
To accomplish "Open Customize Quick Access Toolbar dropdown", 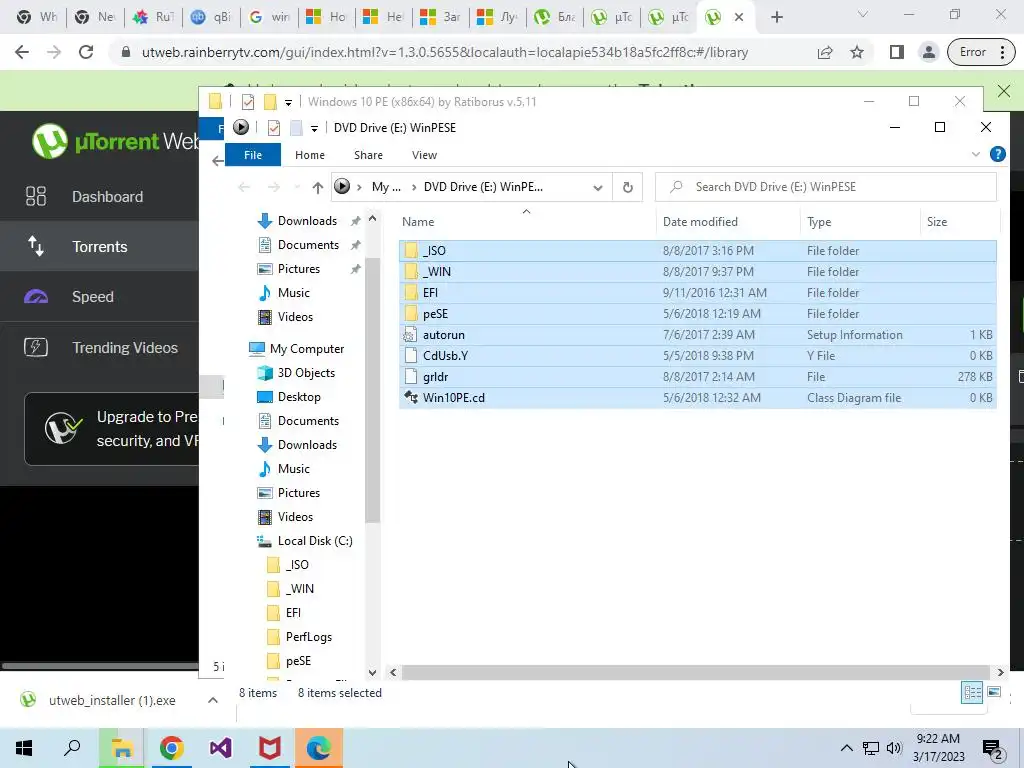I will pos(314,128).
